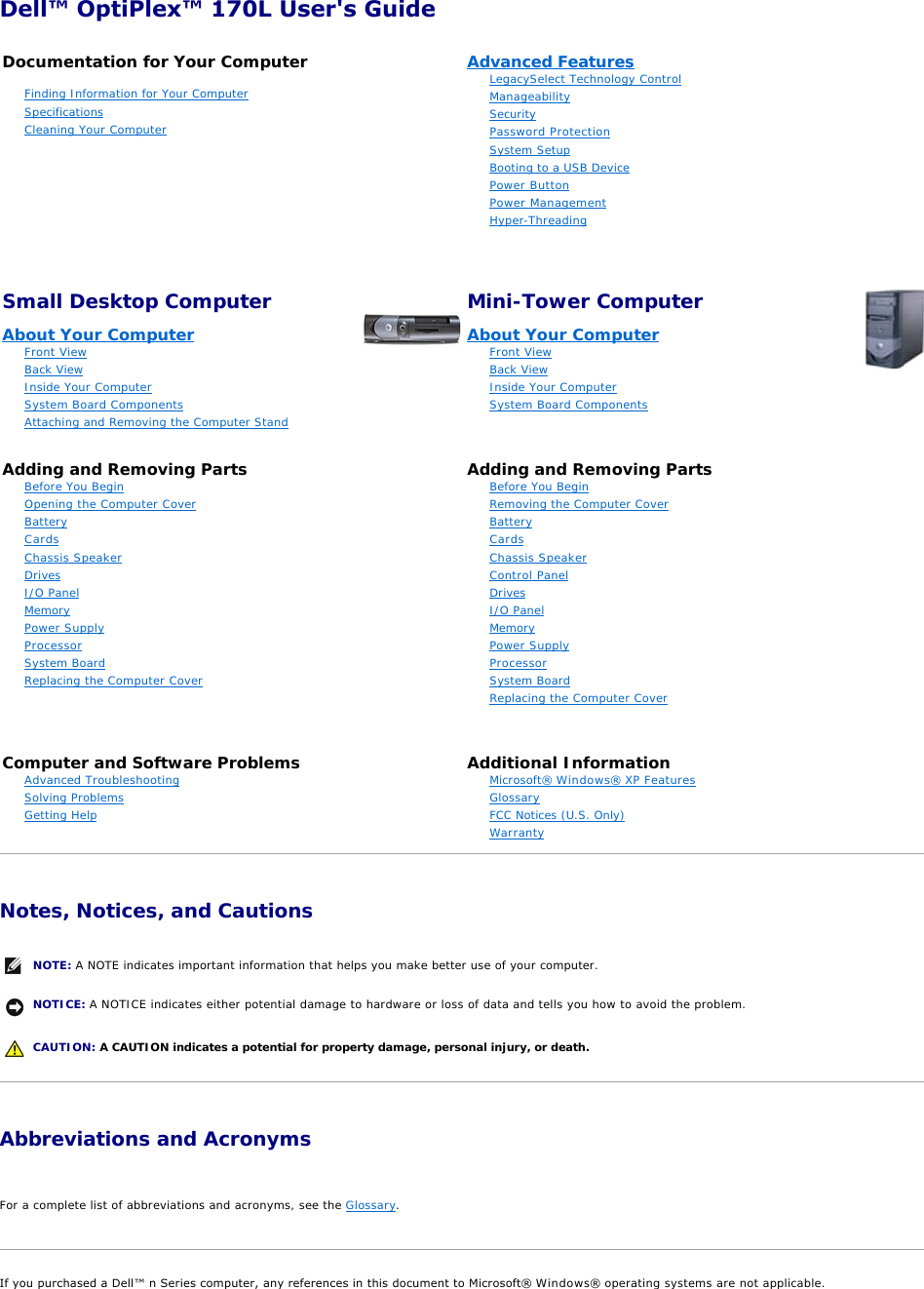Click Computer and Software Problems heading
The height and width of the screenshot is (1289, 924).
(151, 762)
